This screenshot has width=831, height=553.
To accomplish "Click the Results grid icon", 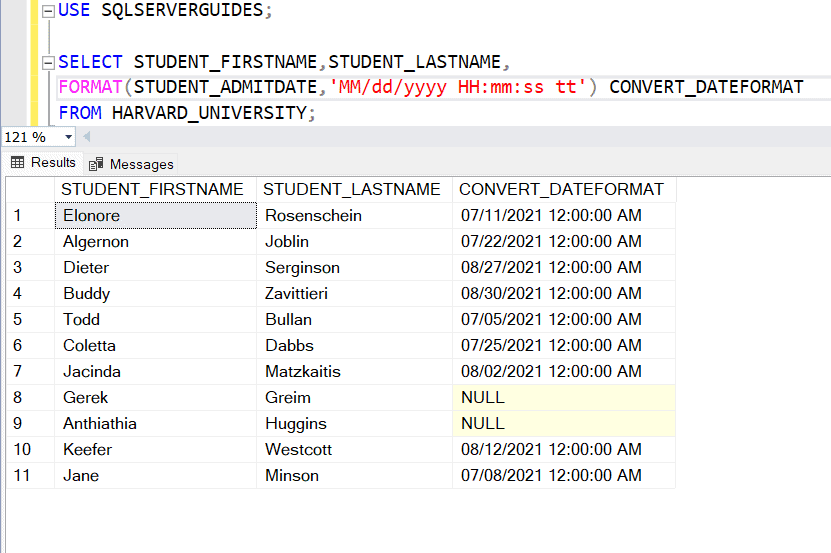I will click(x=17, y=162).
